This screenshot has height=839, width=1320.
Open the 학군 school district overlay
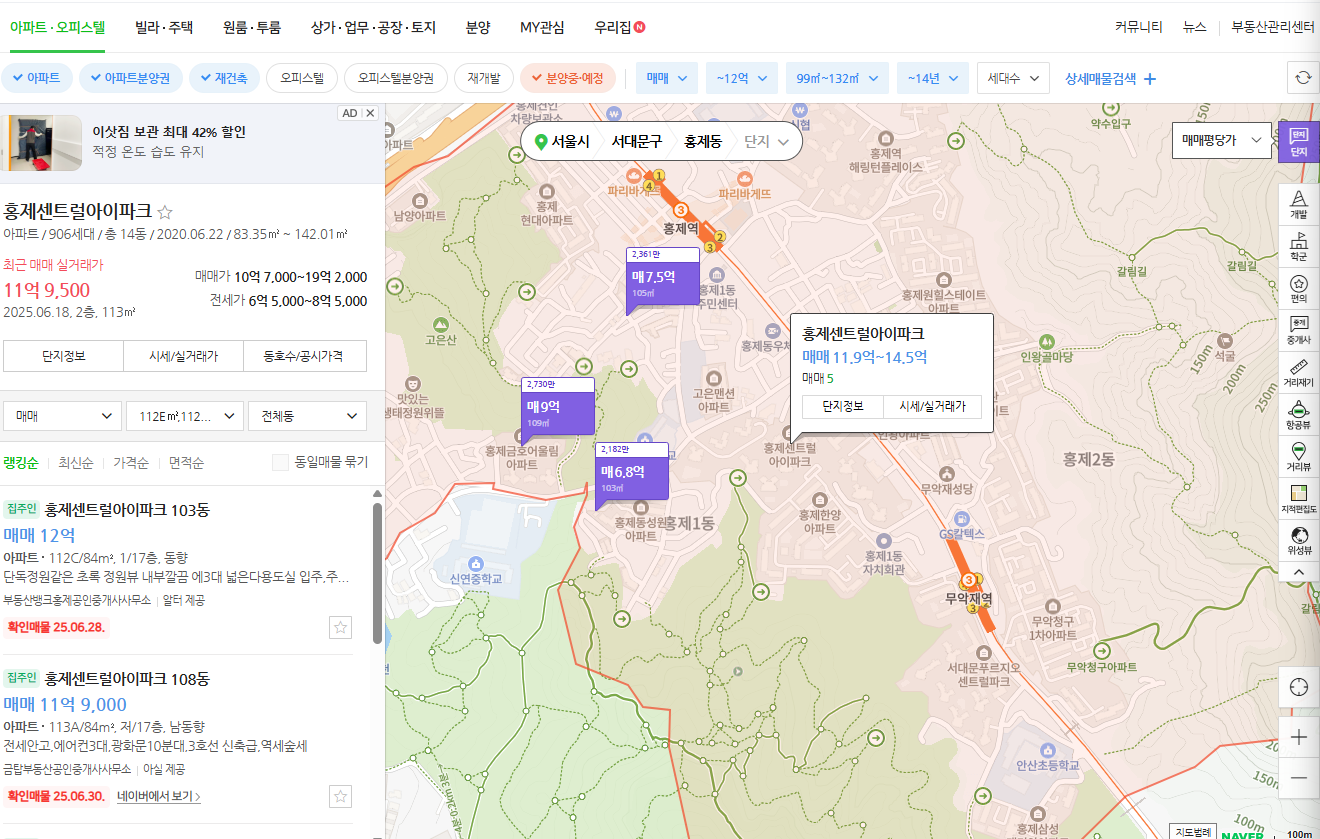click(x=1299, y=245)
